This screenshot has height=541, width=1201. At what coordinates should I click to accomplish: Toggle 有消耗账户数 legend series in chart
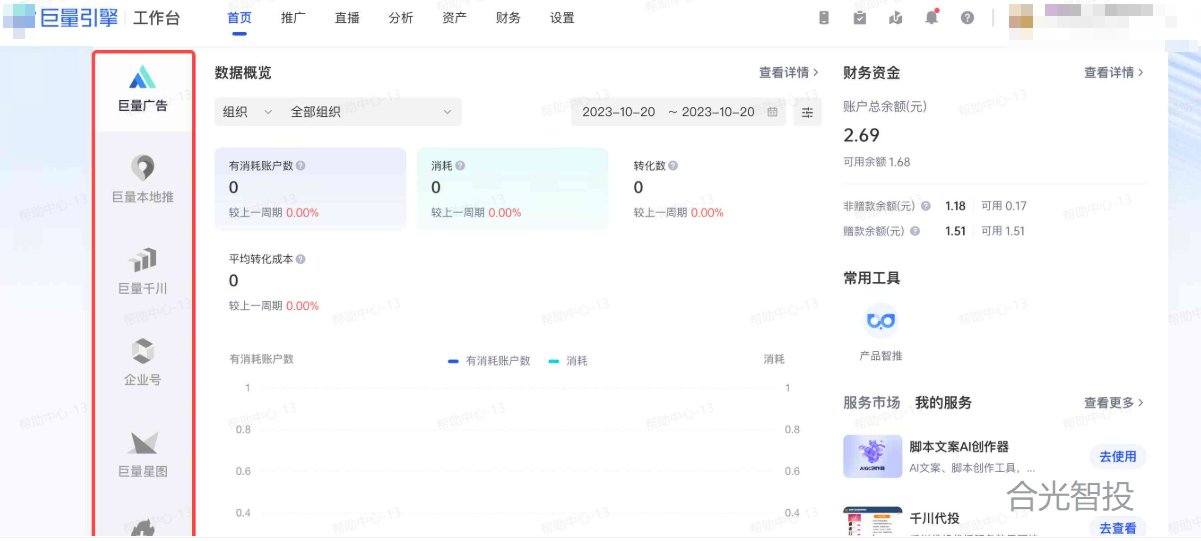[489, 361]
